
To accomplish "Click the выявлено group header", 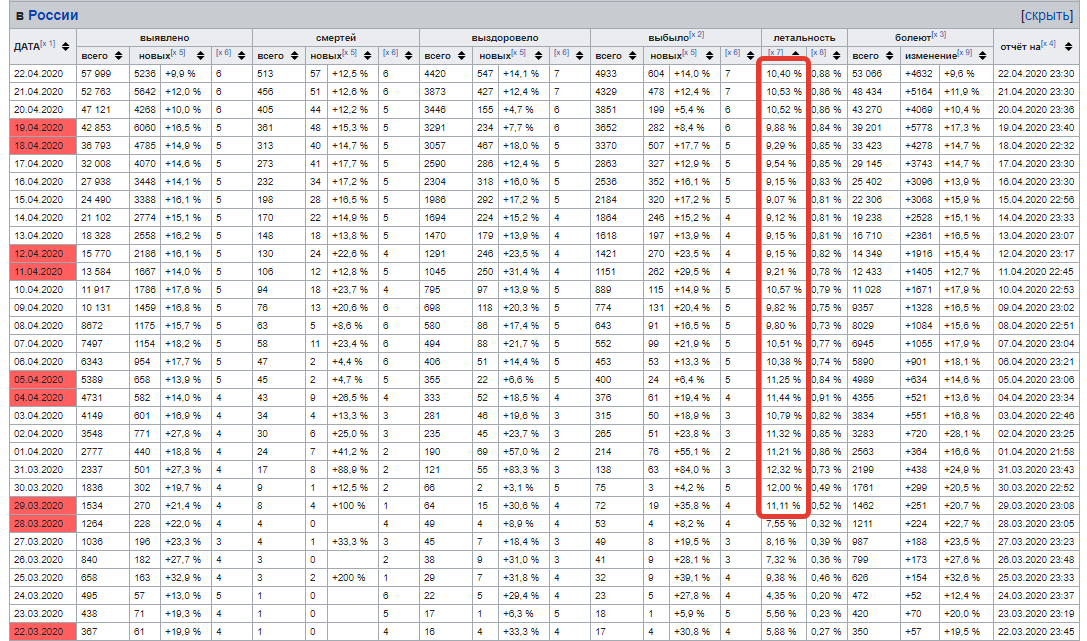I will point(164,37).
